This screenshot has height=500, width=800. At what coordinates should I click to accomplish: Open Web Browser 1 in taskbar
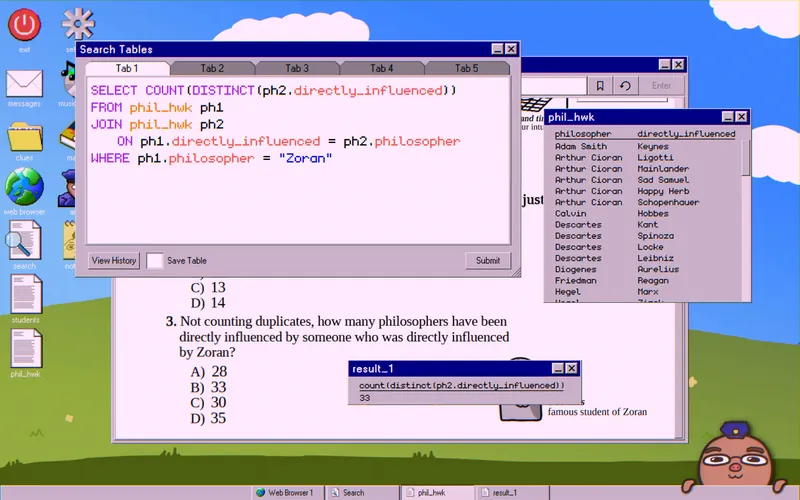tap(287, 492)
